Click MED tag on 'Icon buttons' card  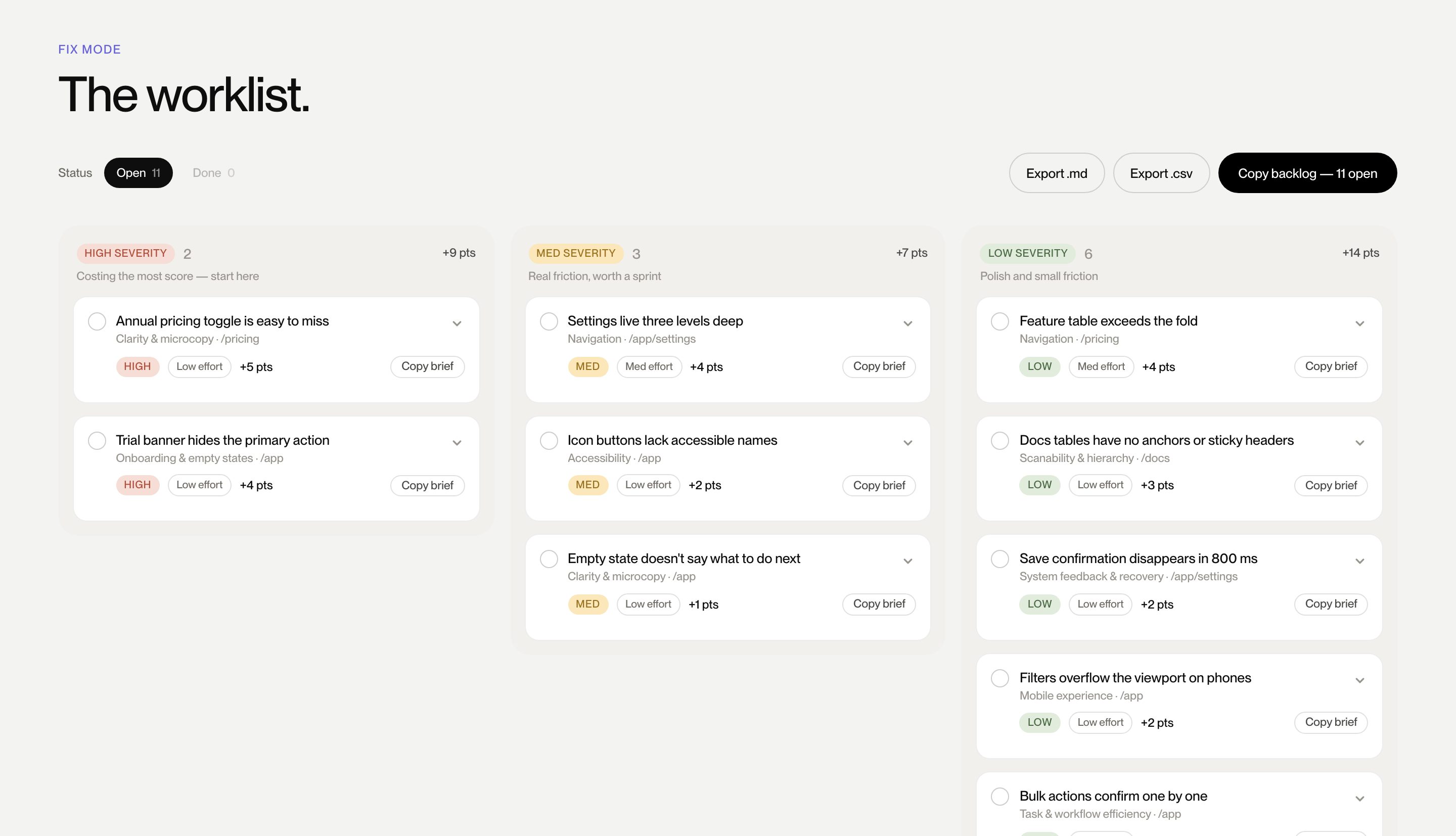pos(587,485)
